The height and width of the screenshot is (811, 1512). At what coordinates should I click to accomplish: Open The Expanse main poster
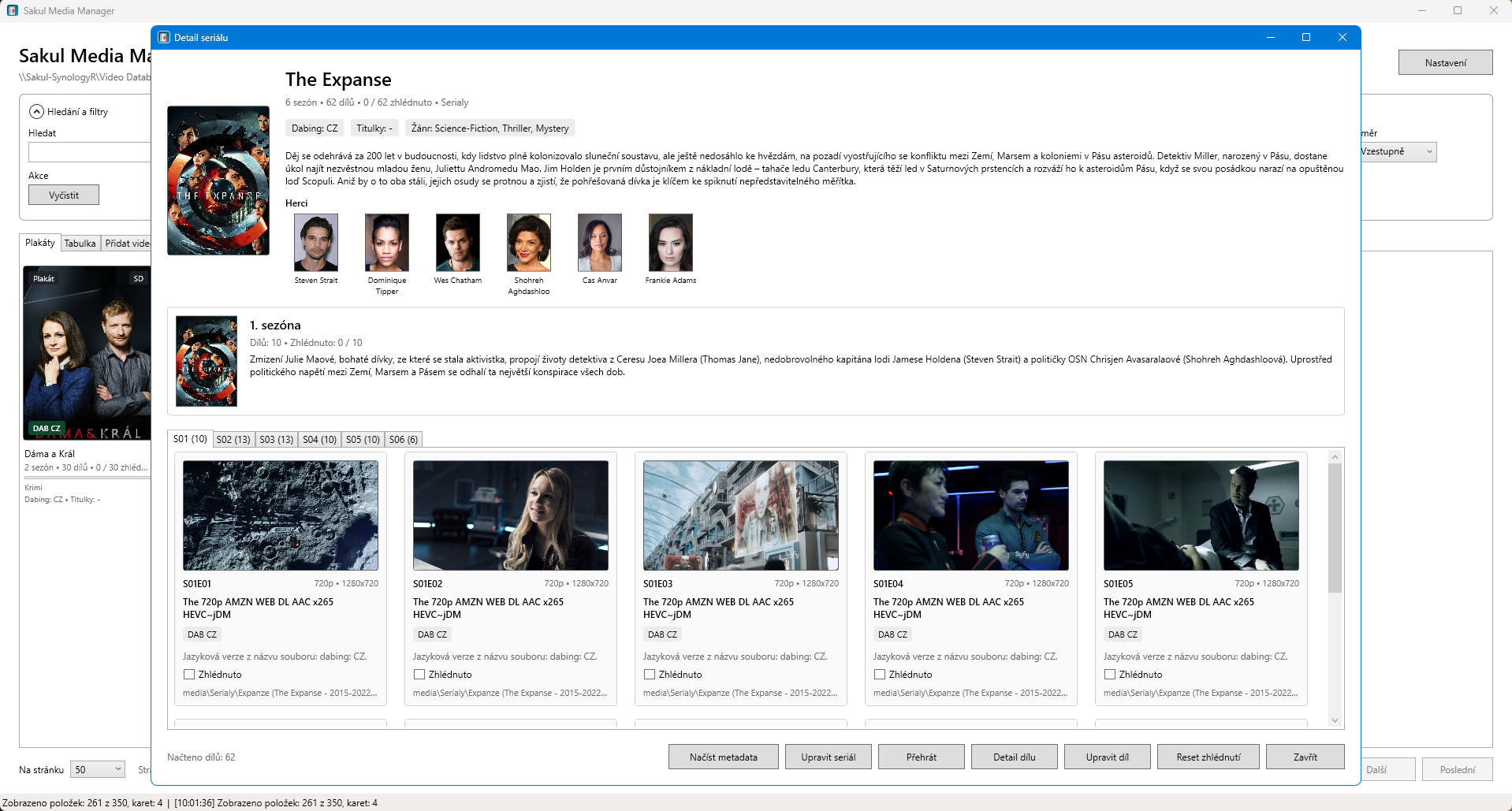(218, 180)
